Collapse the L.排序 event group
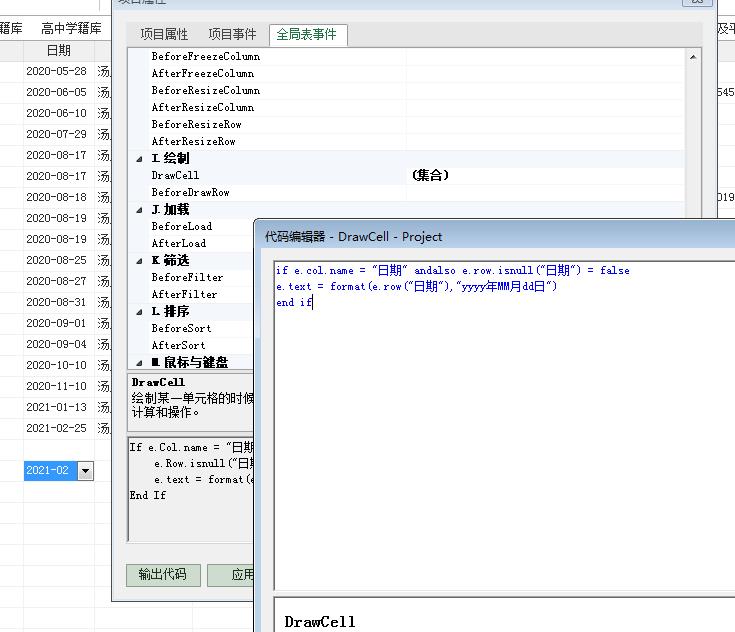735x632 pixels. (x=140, y=312)
